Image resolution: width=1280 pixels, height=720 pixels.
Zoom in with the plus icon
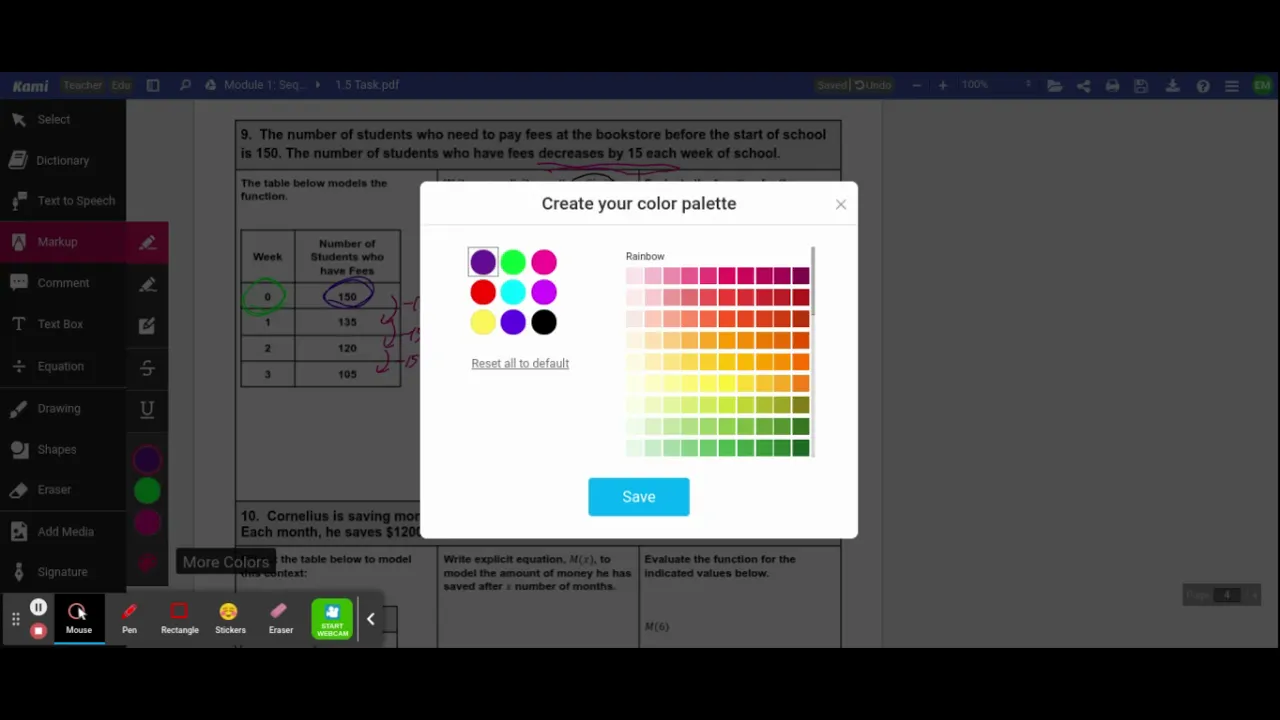click(942, 85)
